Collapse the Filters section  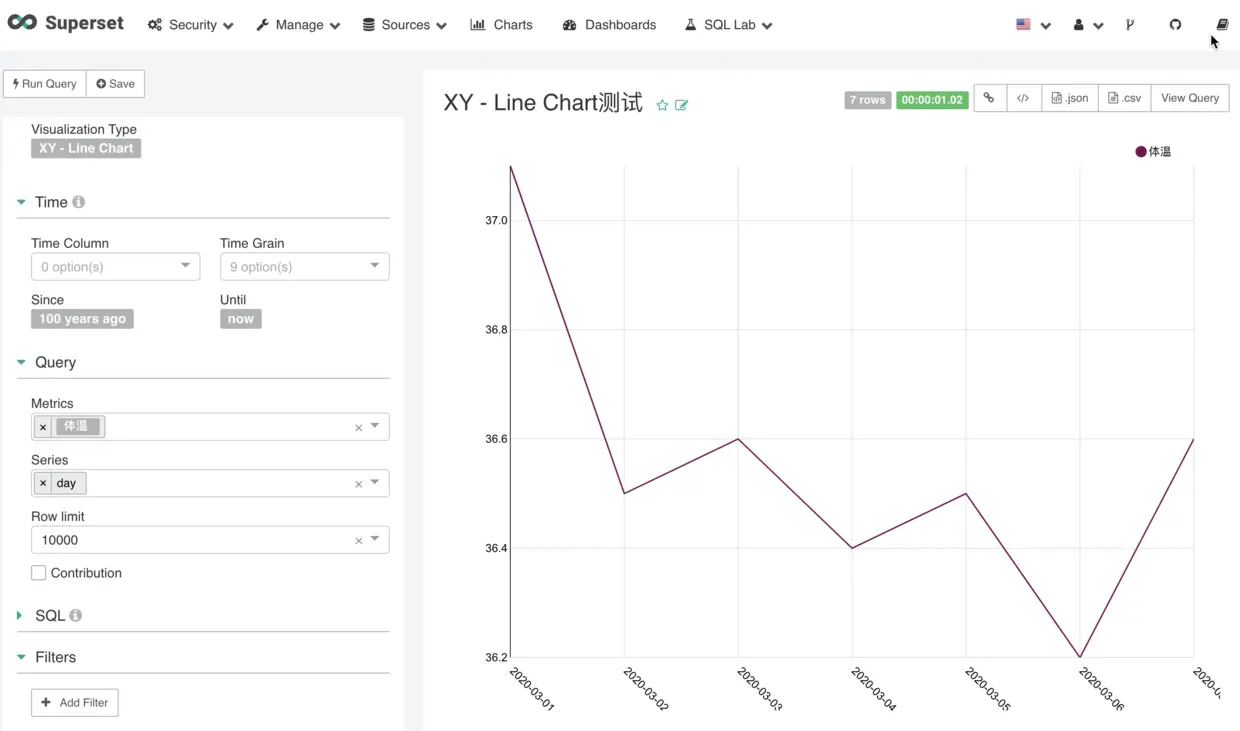pos(21,657)
